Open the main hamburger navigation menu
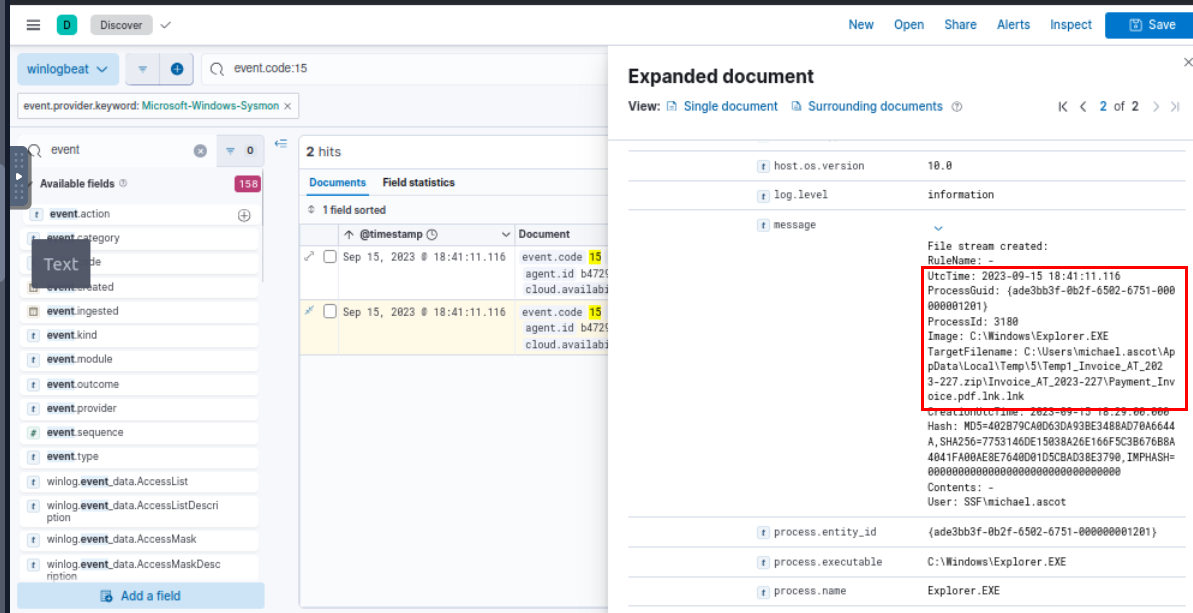 click(34, 25)
